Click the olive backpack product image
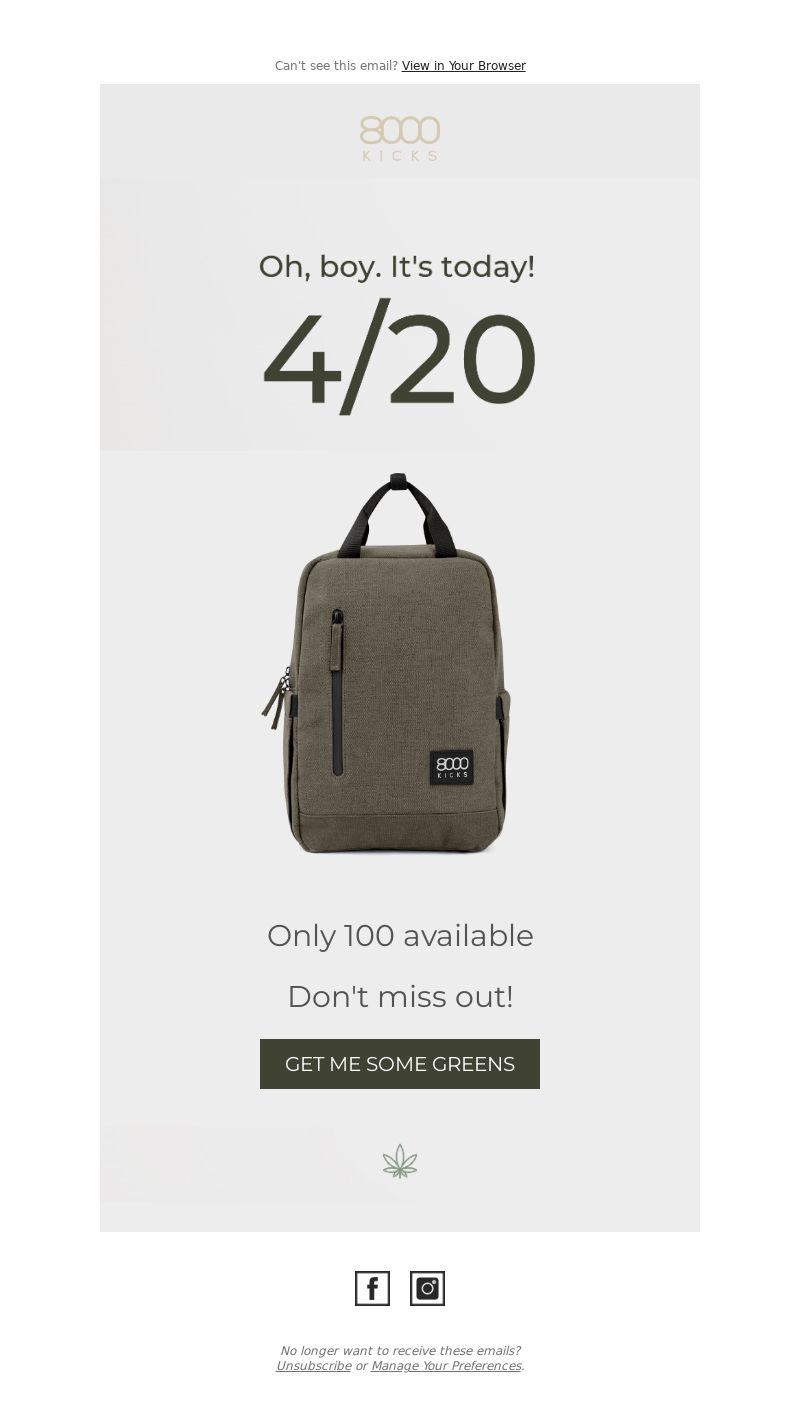The image size is (800, 1423). [386, 663]
